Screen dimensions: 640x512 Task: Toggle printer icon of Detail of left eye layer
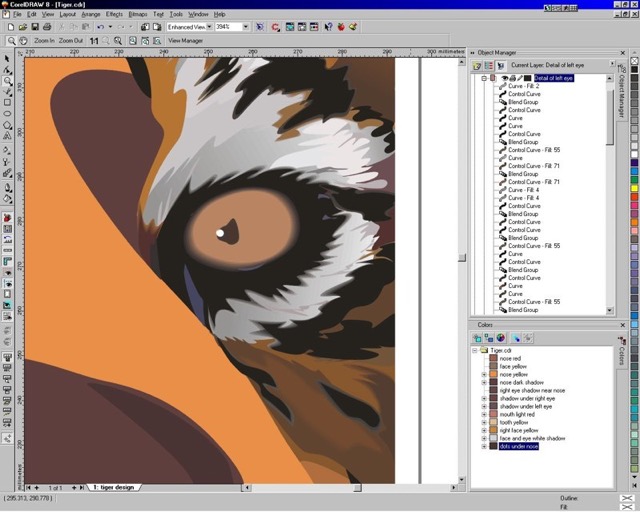point(513,78)
